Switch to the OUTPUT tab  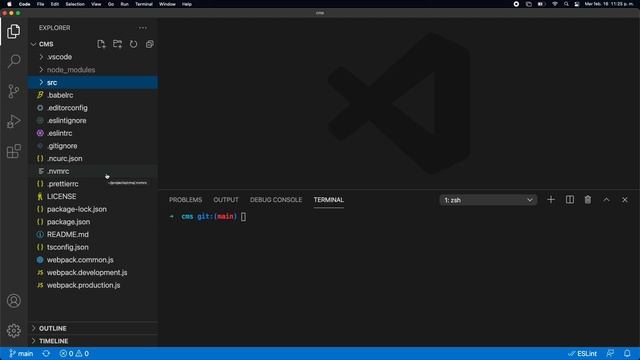(x=226, y=200)
